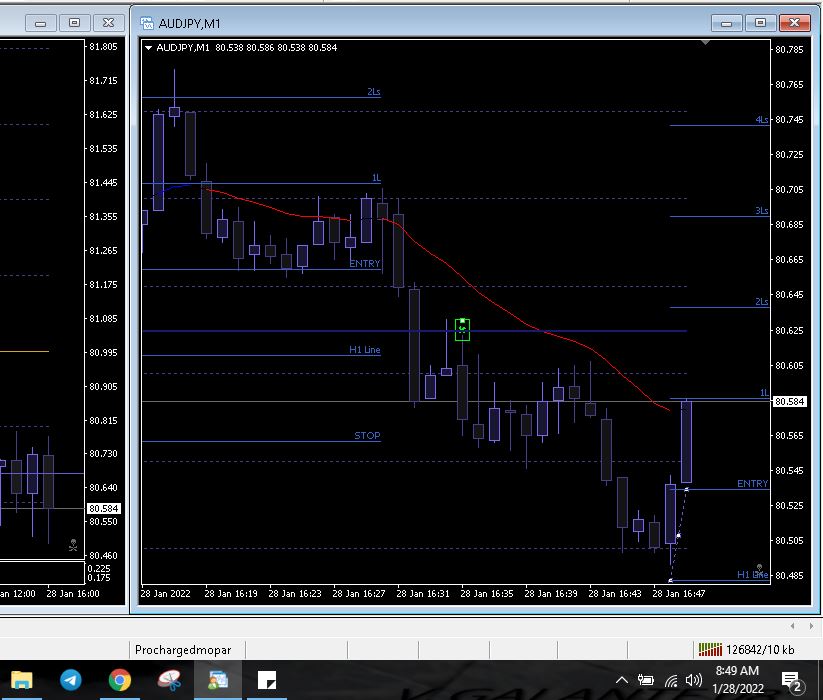Open Google Chrome from the taskbar
This screenshot has width=823, height=700.
[120, 681]
